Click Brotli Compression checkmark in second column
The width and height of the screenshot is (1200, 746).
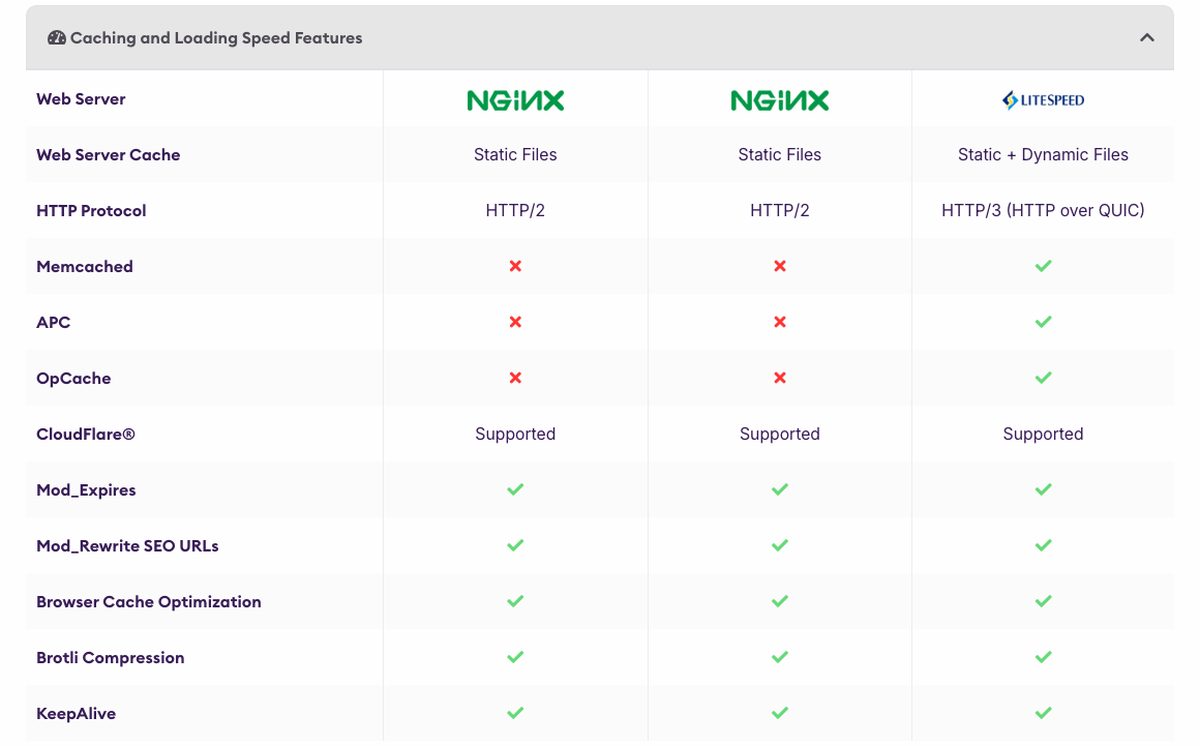tap(779, 658)
